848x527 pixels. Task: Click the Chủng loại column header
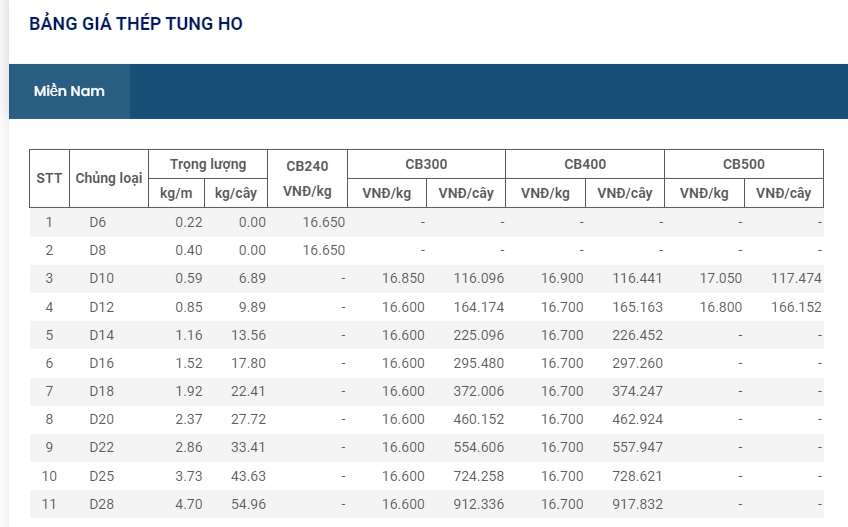coord(109,178)
